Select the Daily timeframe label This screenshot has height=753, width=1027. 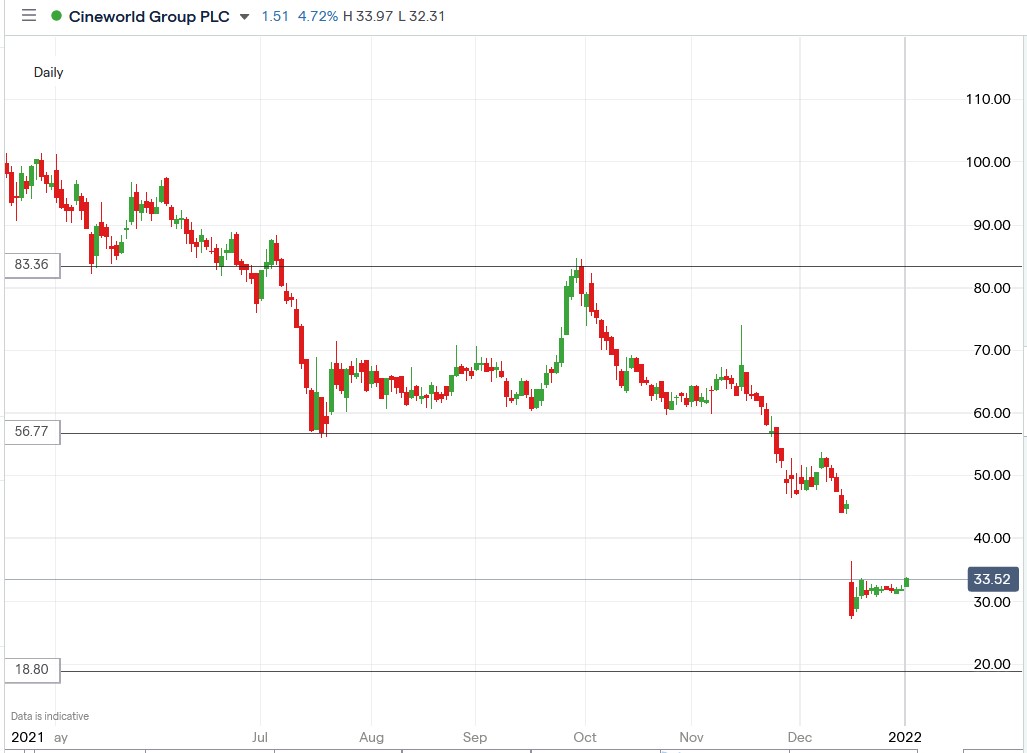tap(47, 72)
